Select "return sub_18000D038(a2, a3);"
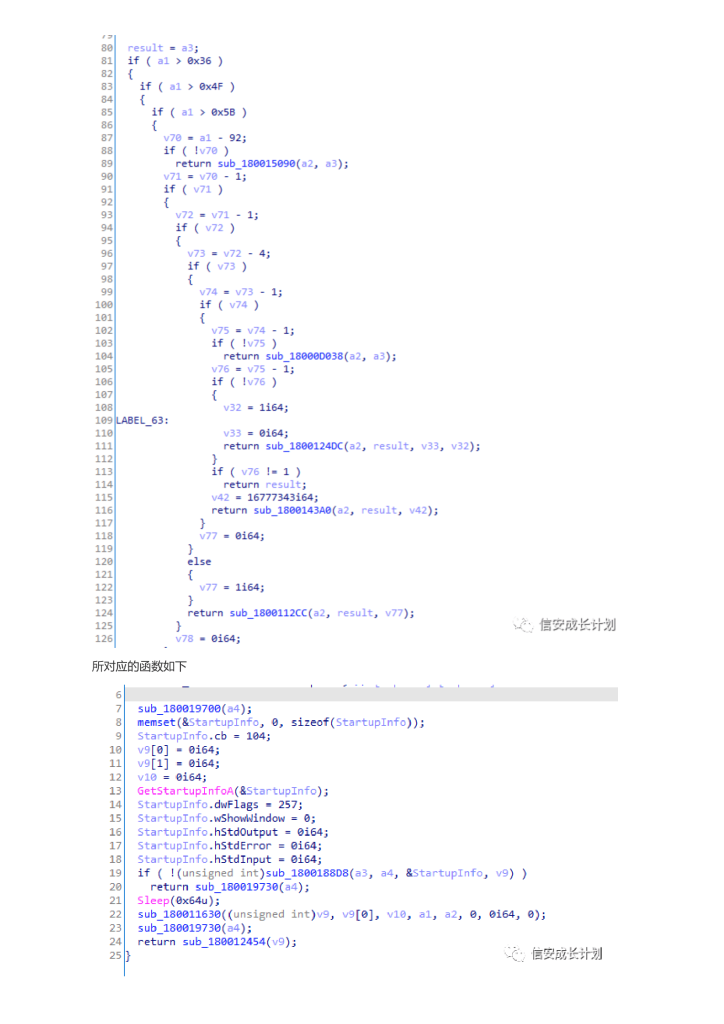Screen dimensions: 724x1024 [309, 356]
